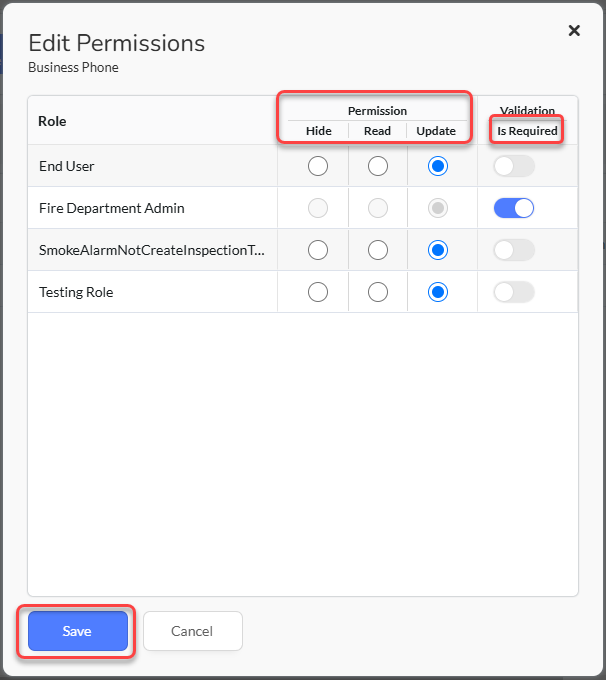Click the Is Required column header
The image size is (606, 680).
[527, 131]
